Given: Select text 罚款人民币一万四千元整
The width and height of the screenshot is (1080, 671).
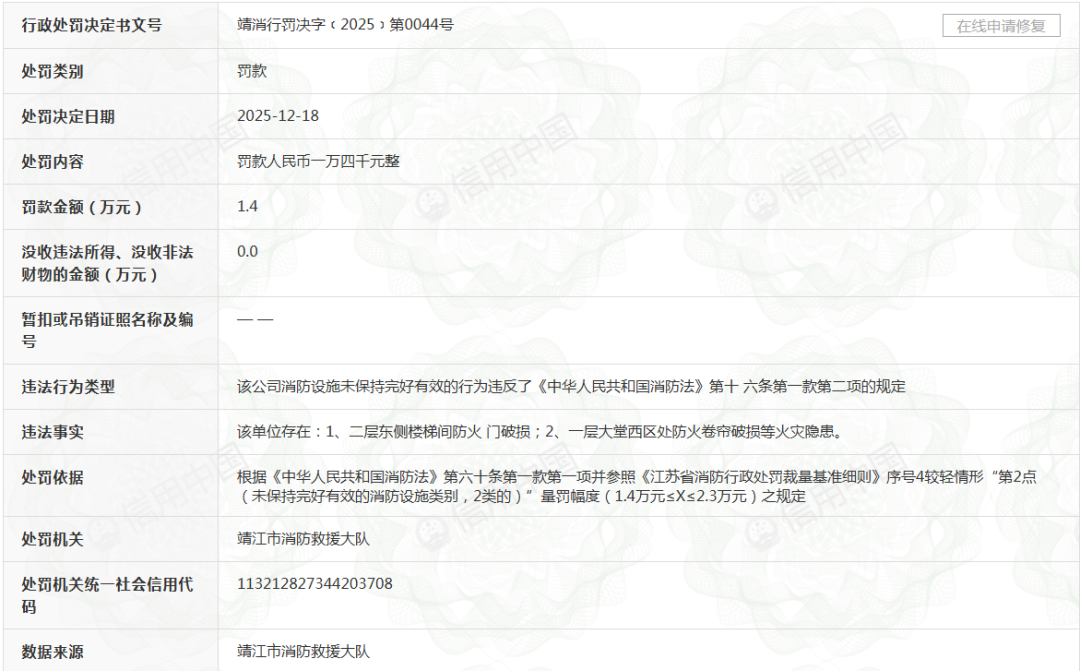Looking at the screenshot, I should click(318, 161).
